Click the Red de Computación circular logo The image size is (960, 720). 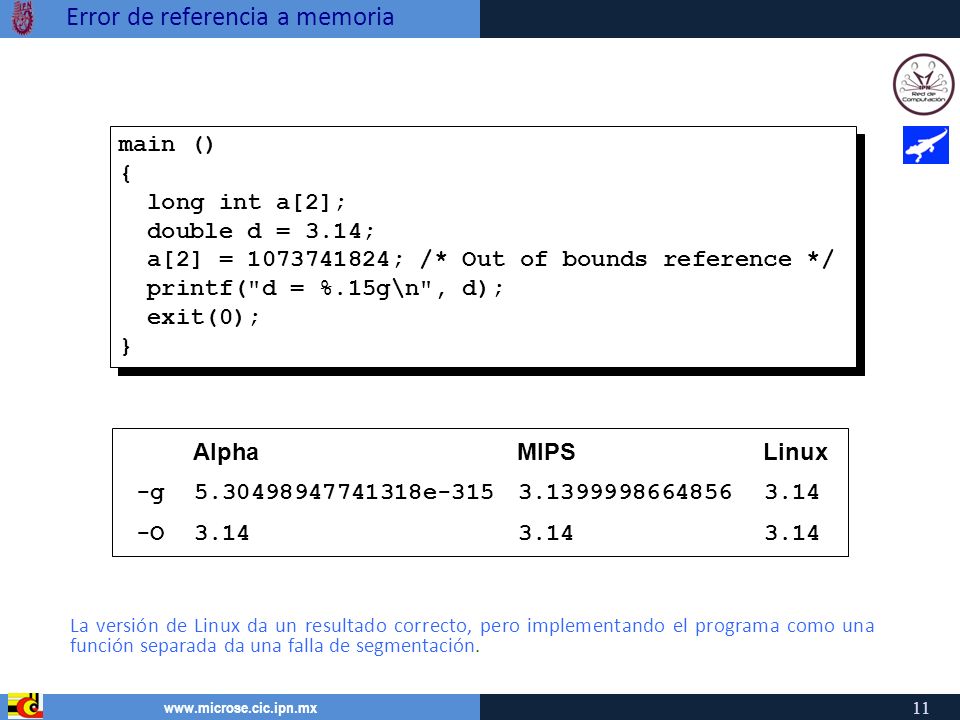pos(923,84)
